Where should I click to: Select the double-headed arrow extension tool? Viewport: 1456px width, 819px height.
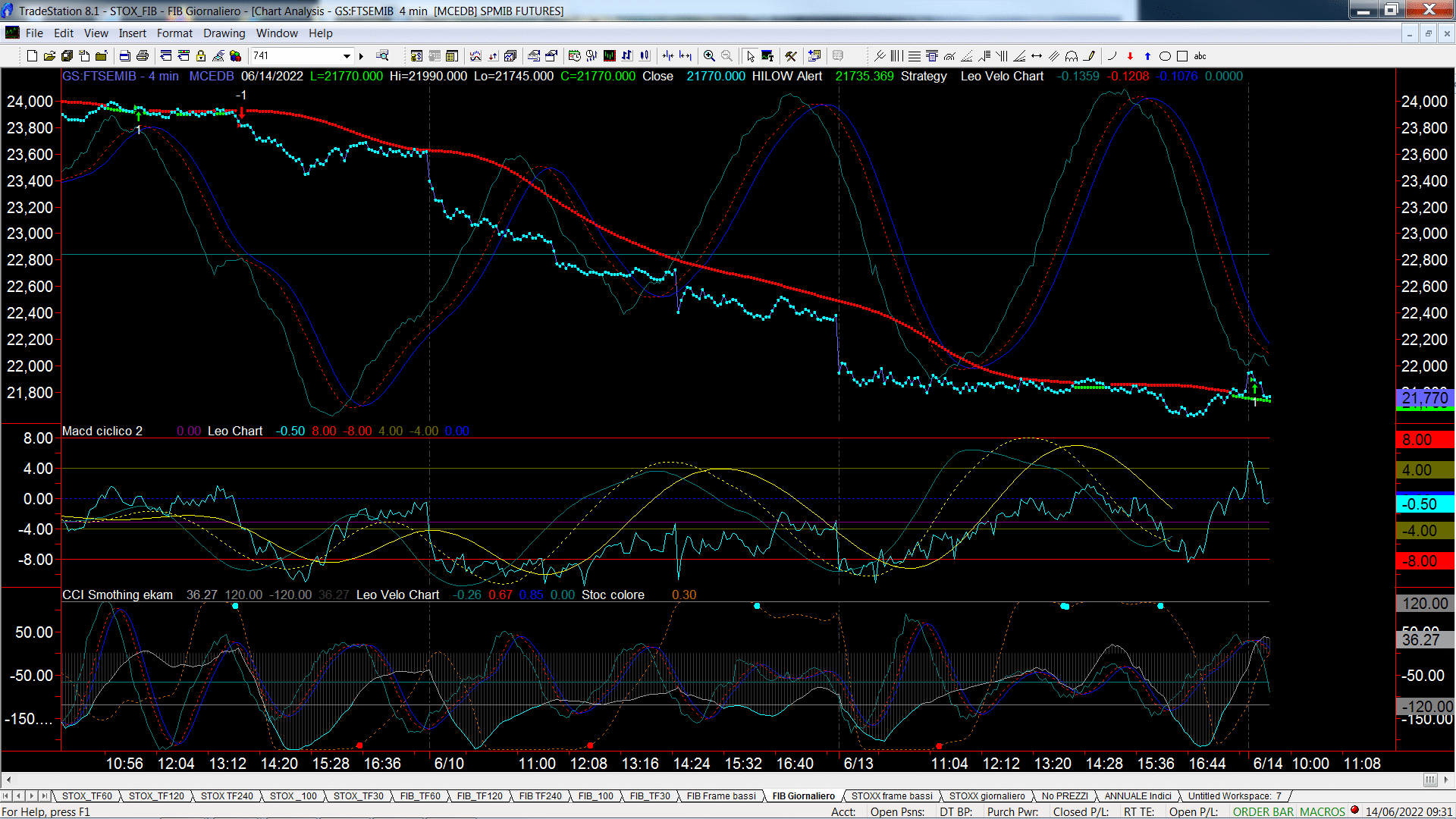click(1037, 55)
